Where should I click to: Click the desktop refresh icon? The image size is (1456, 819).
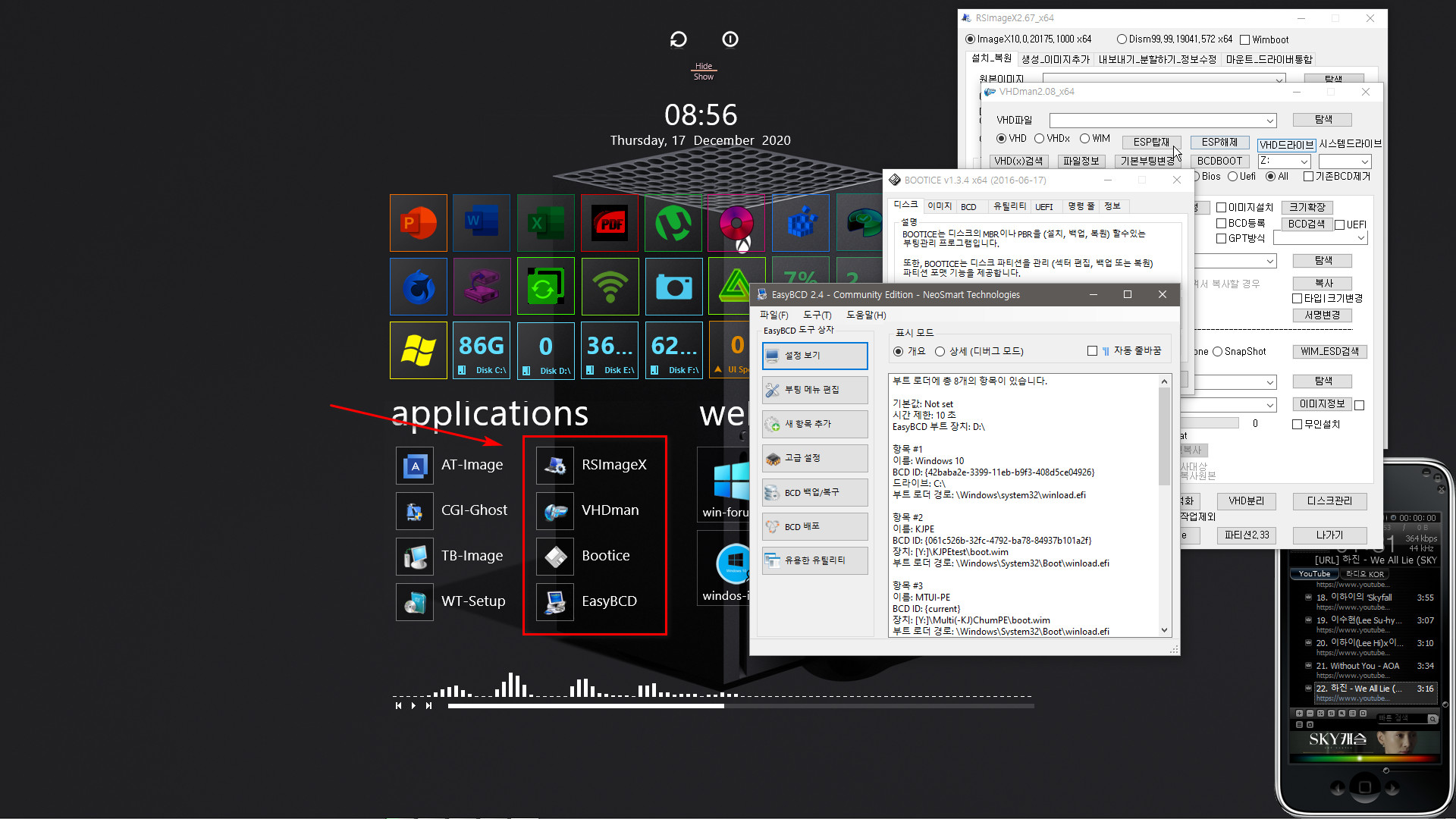point(679,39)
